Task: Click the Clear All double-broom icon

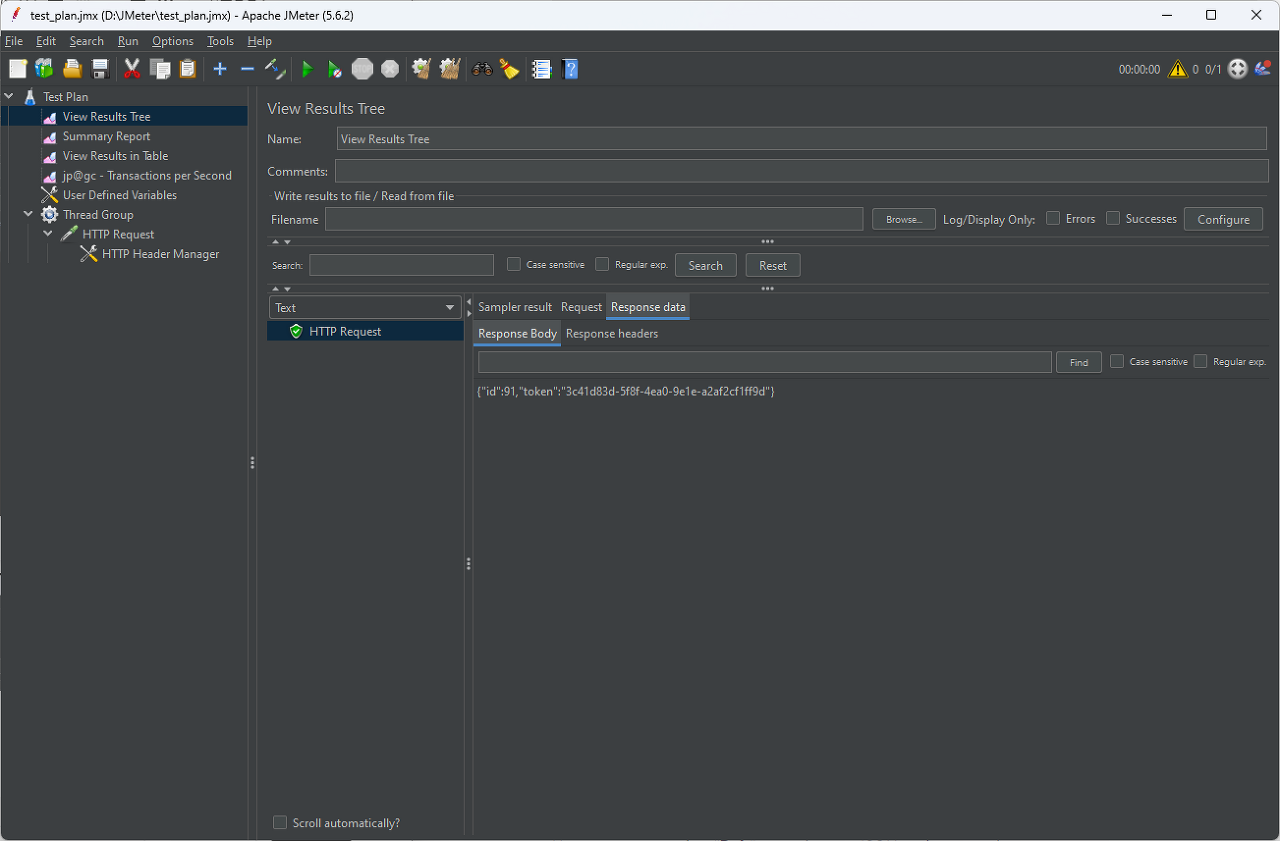Action: 450,69
